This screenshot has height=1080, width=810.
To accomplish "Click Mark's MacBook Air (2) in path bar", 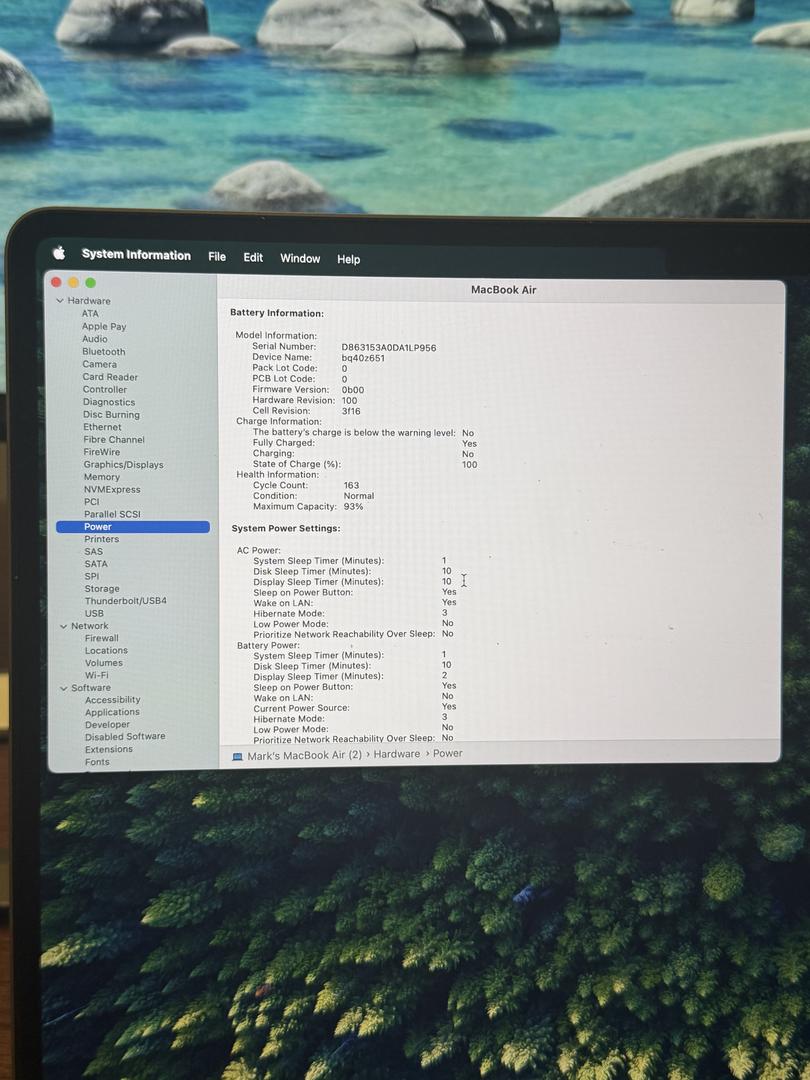I will [x=304, y=756].
